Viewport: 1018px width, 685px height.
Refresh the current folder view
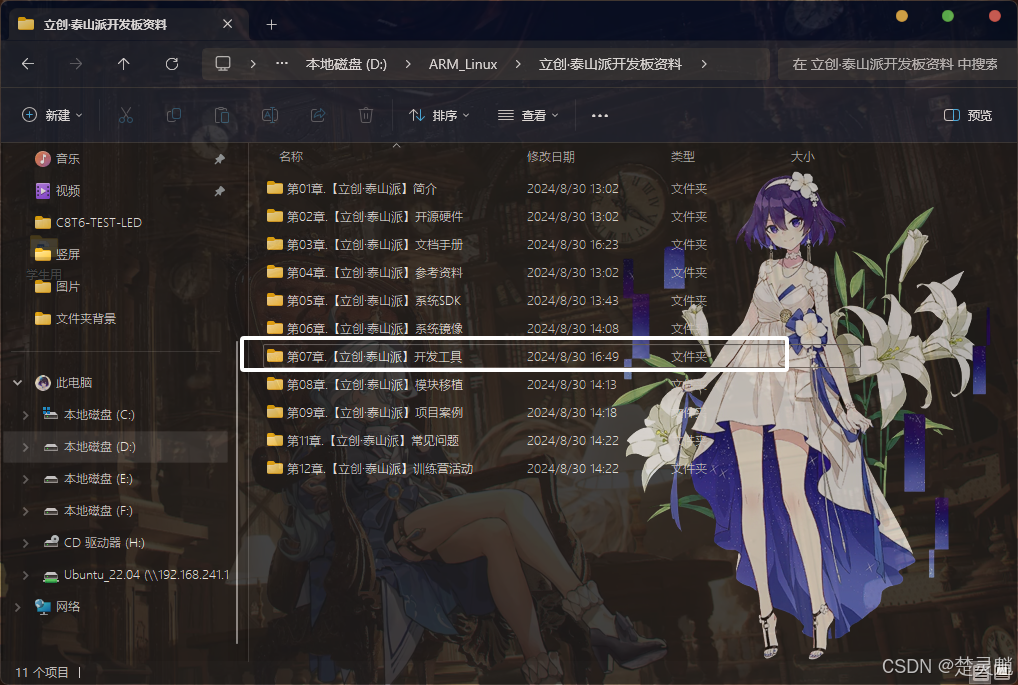171,64
